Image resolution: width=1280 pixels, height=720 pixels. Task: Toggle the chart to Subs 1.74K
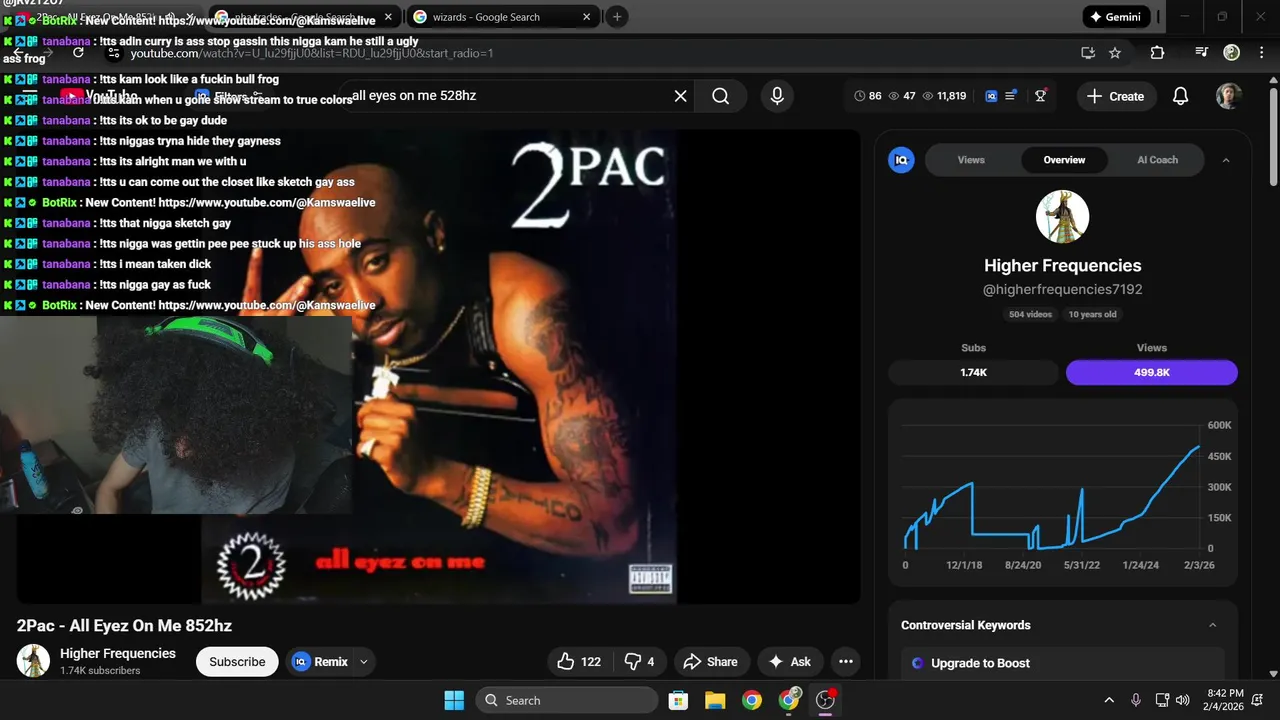tap(973, 372)
